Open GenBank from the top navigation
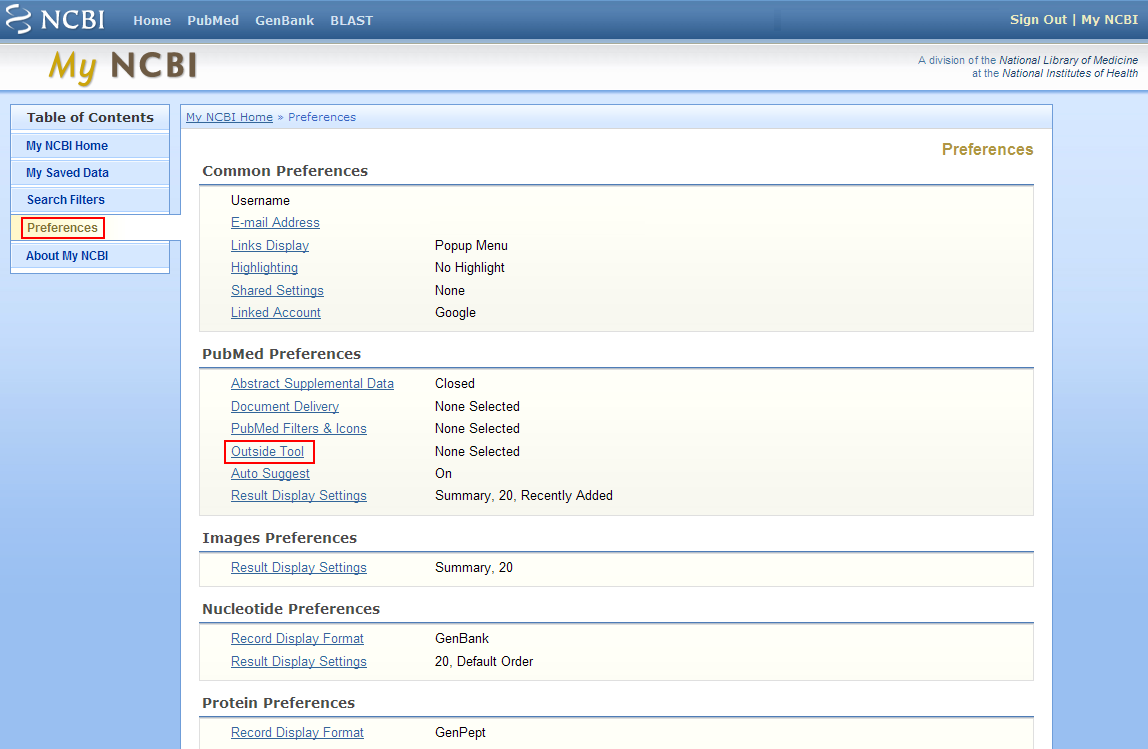The width and height of the screenshot is (1148, 749). (x=284, y=21)
